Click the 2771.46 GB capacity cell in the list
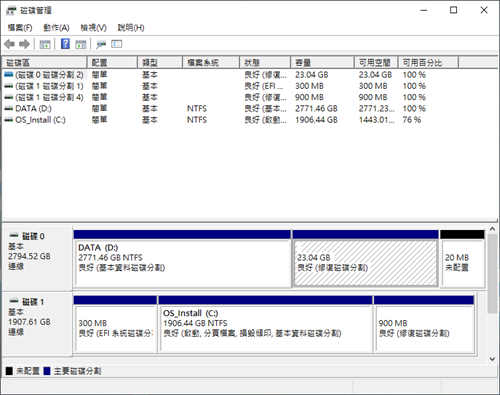 (316, 109)
